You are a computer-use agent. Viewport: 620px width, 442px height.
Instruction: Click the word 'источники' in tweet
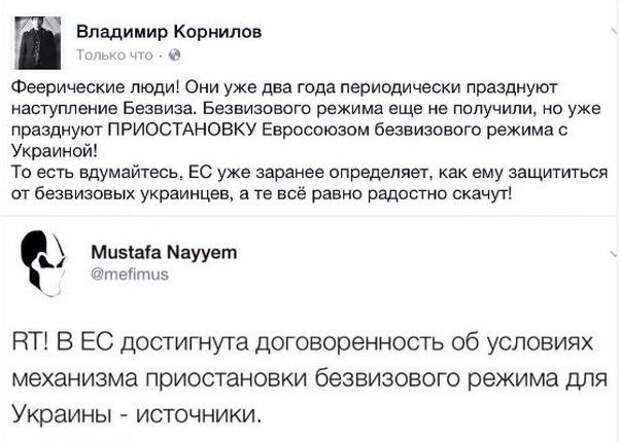pyautogui.click(x=198, y=415)
